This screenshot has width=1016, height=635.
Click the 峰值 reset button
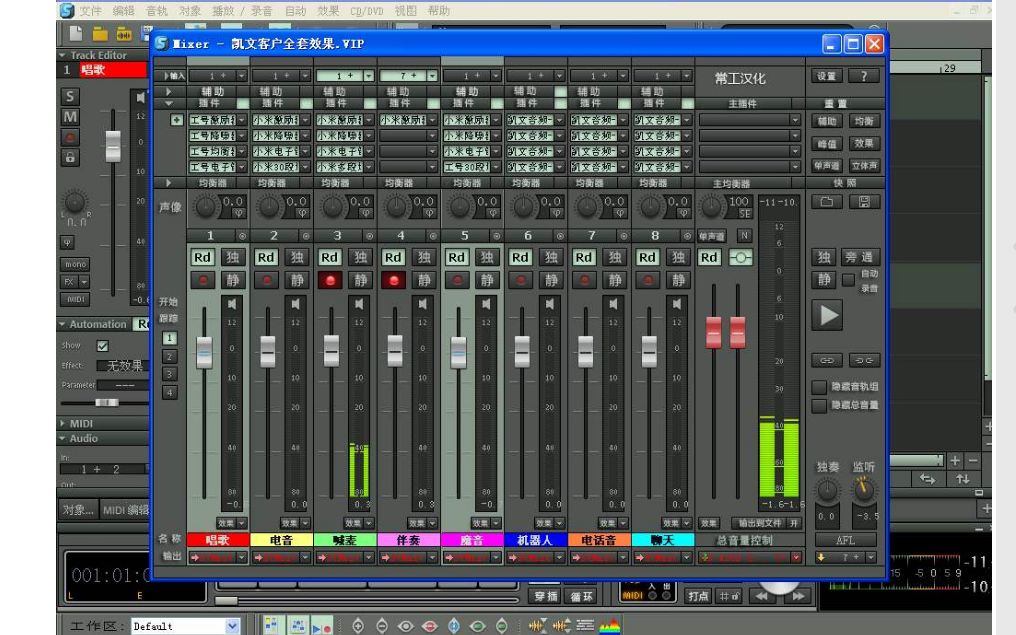point(827,143)
